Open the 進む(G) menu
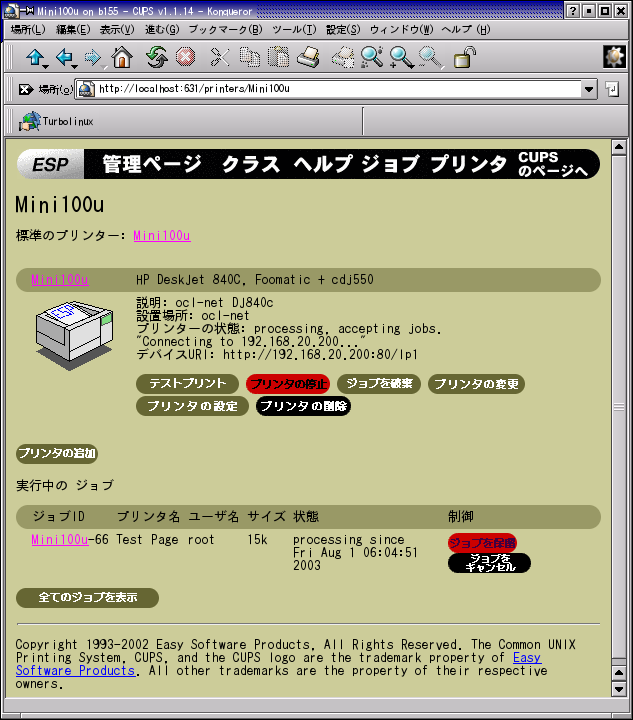 click(x=162, y=30)
